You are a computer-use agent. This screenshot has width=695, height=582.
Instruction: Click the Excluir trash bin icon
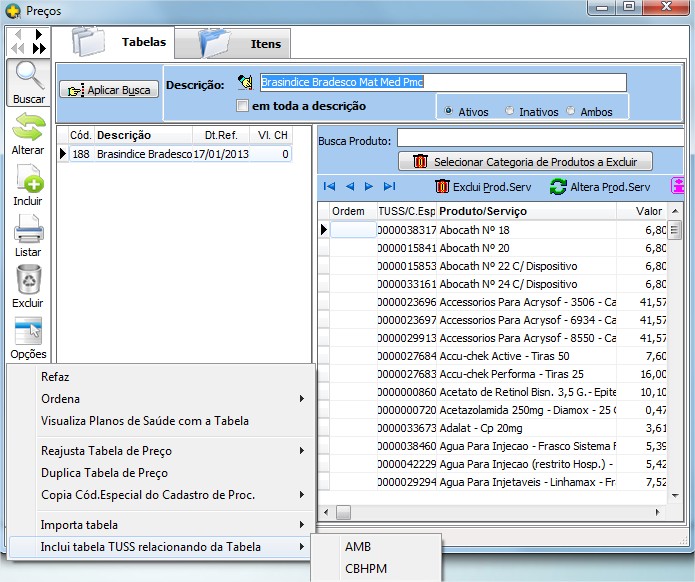tap(28, 282)
